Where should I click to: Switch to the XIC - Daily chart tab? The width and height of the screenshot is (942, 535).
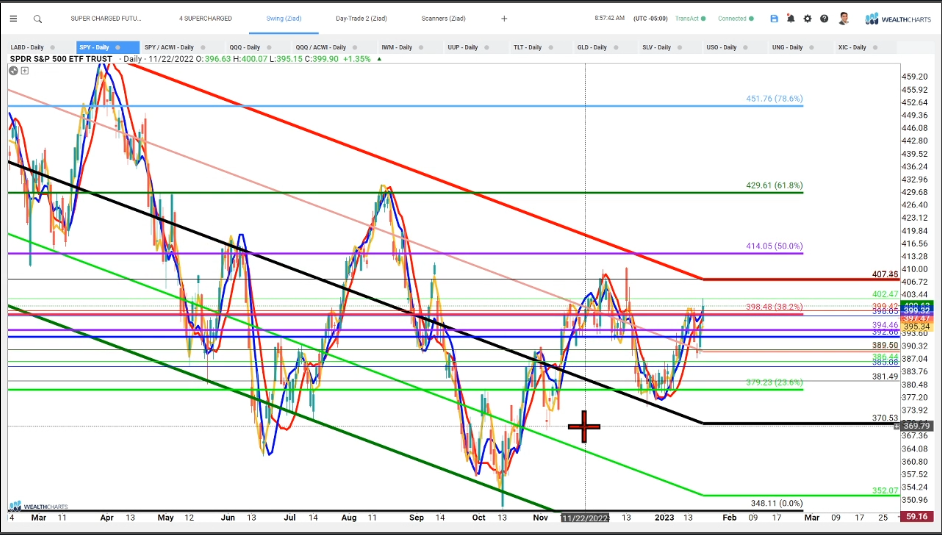(x=852, y=47)
